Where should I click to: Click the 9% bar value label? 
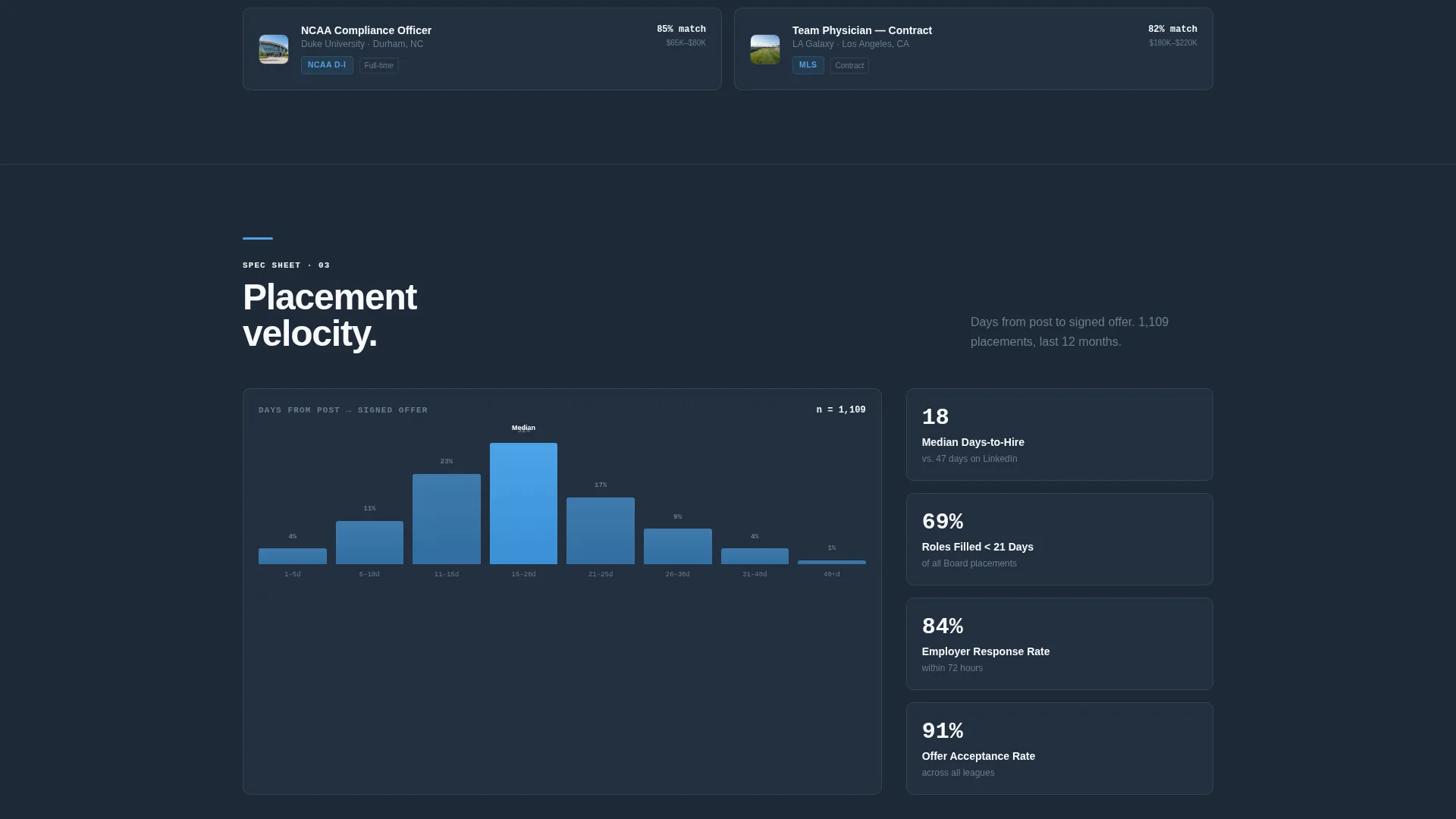(x=678, y=516)
